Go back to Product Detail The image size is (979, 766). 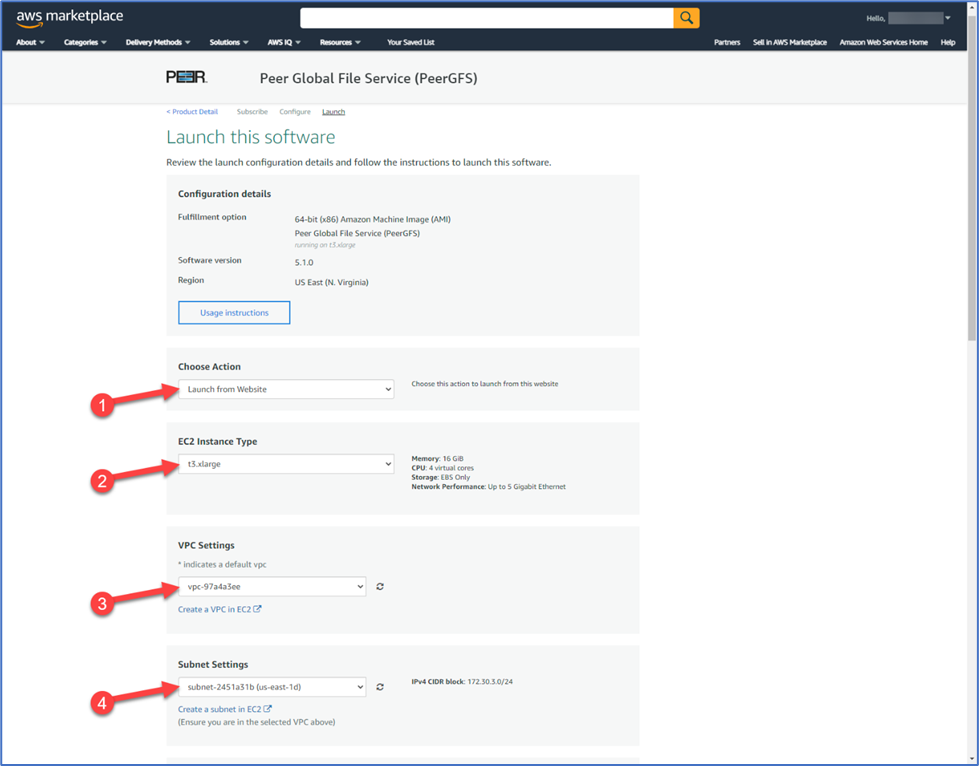192,112
